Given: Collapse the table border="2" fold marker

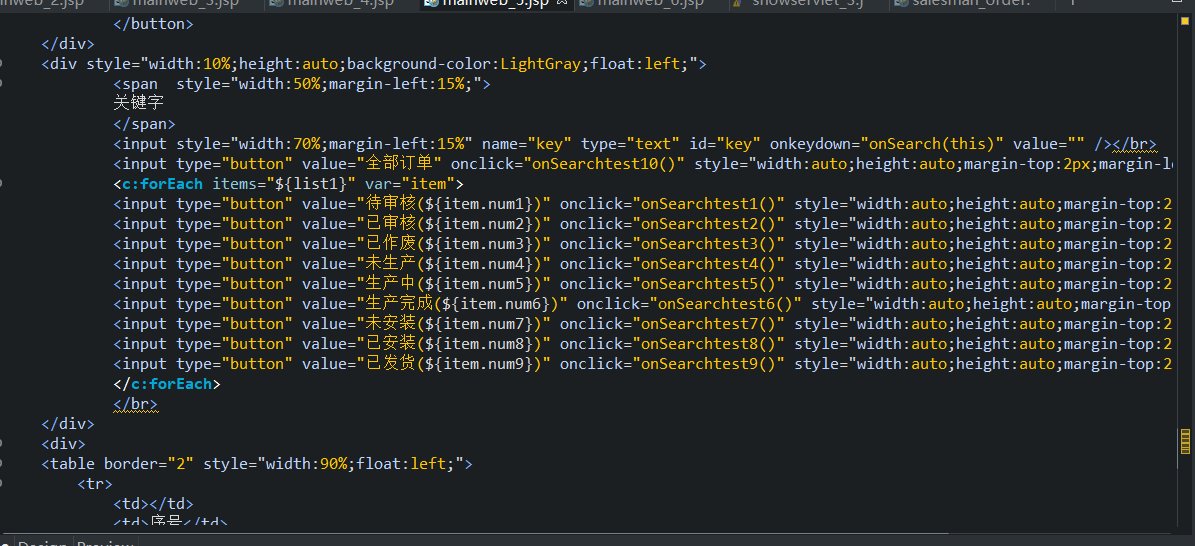Looking at the screenshot, I should [x=3, y=464].
